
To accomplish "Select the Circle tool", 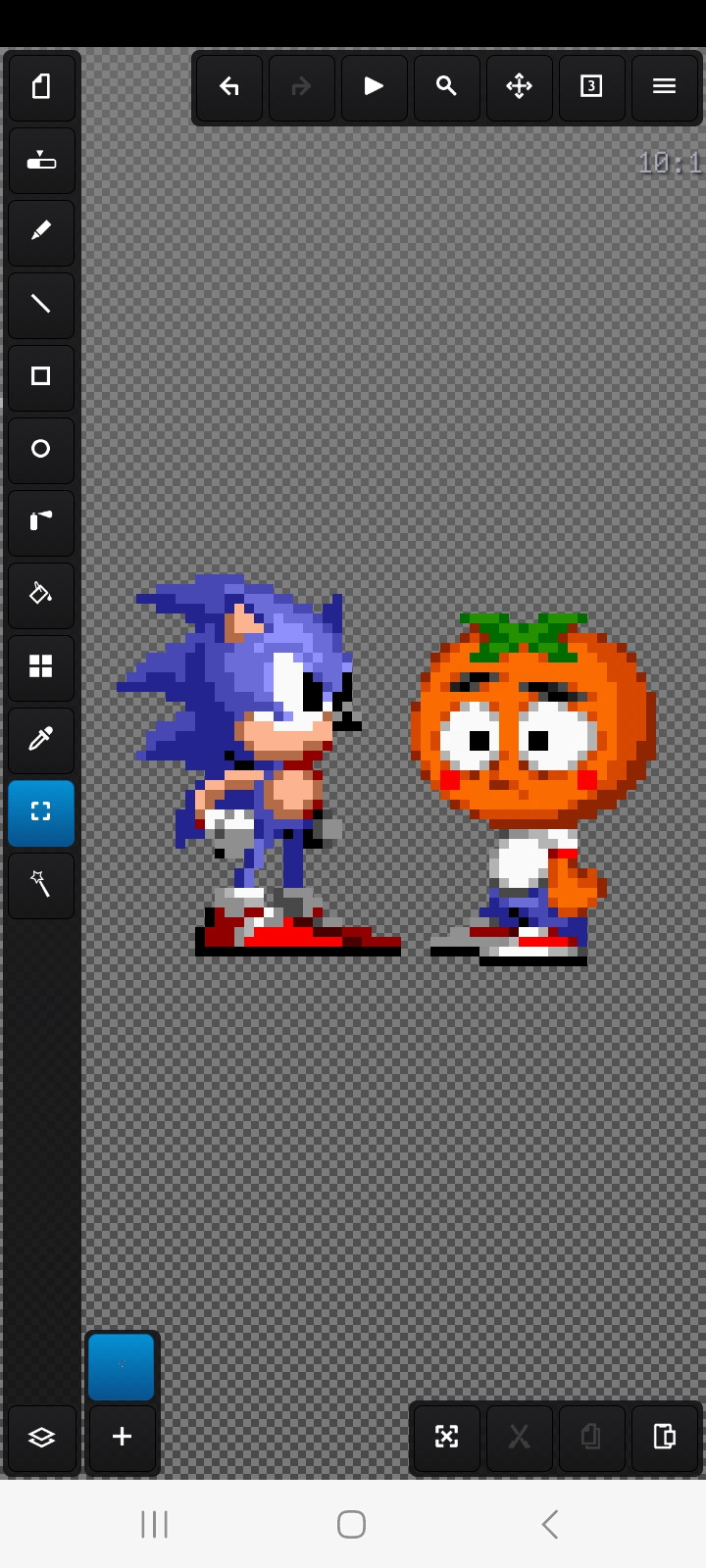I will 41,450.
